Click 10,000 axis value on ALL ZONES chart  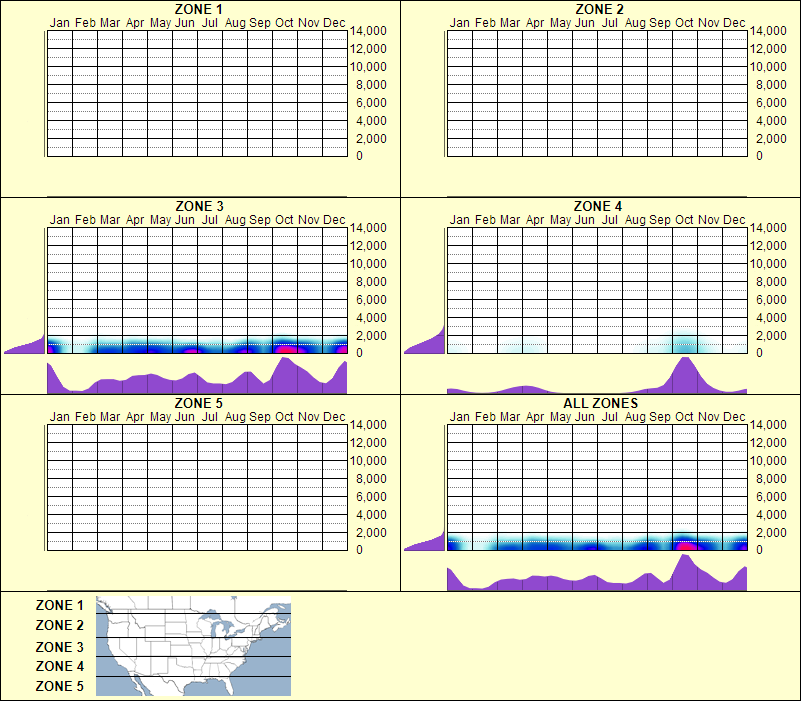pos(768,460)
